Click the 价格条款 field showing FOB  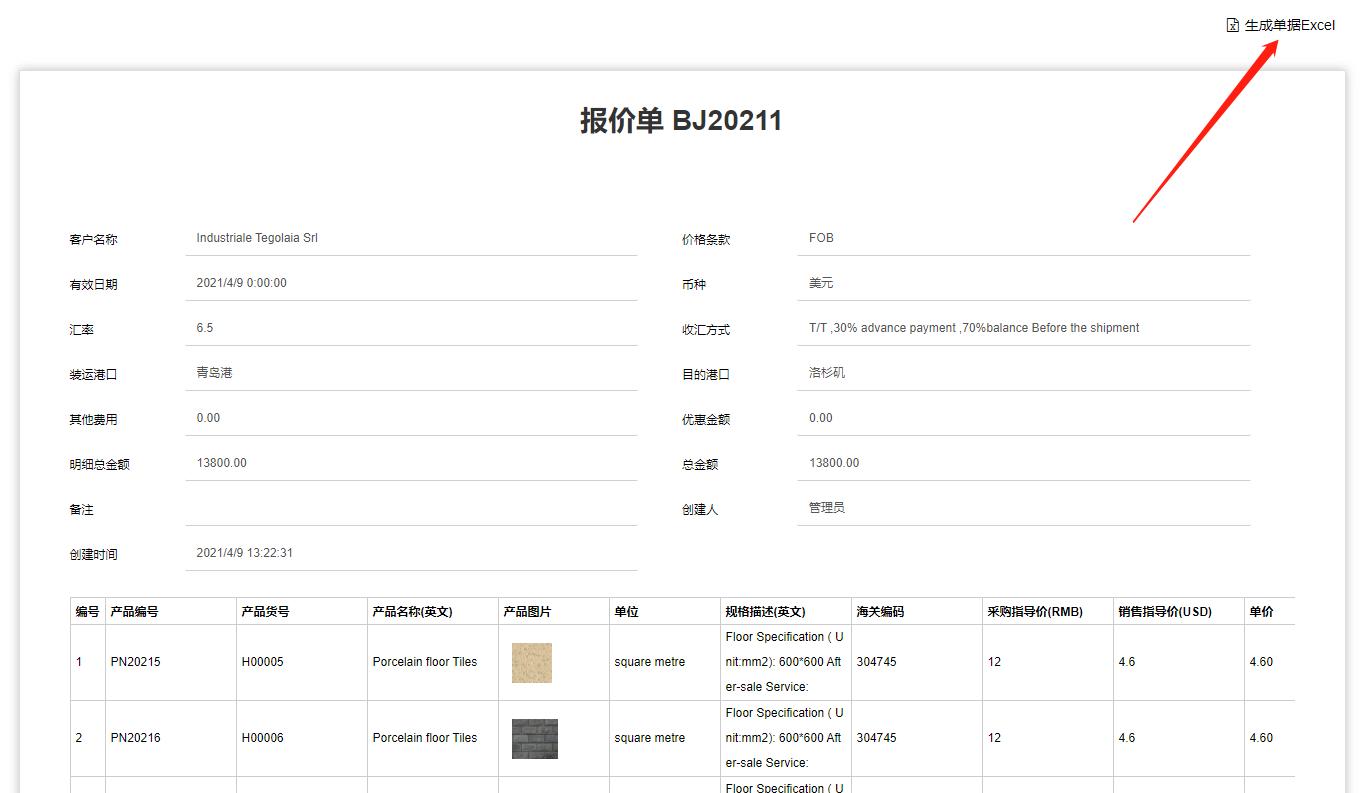coord(1022,238)
